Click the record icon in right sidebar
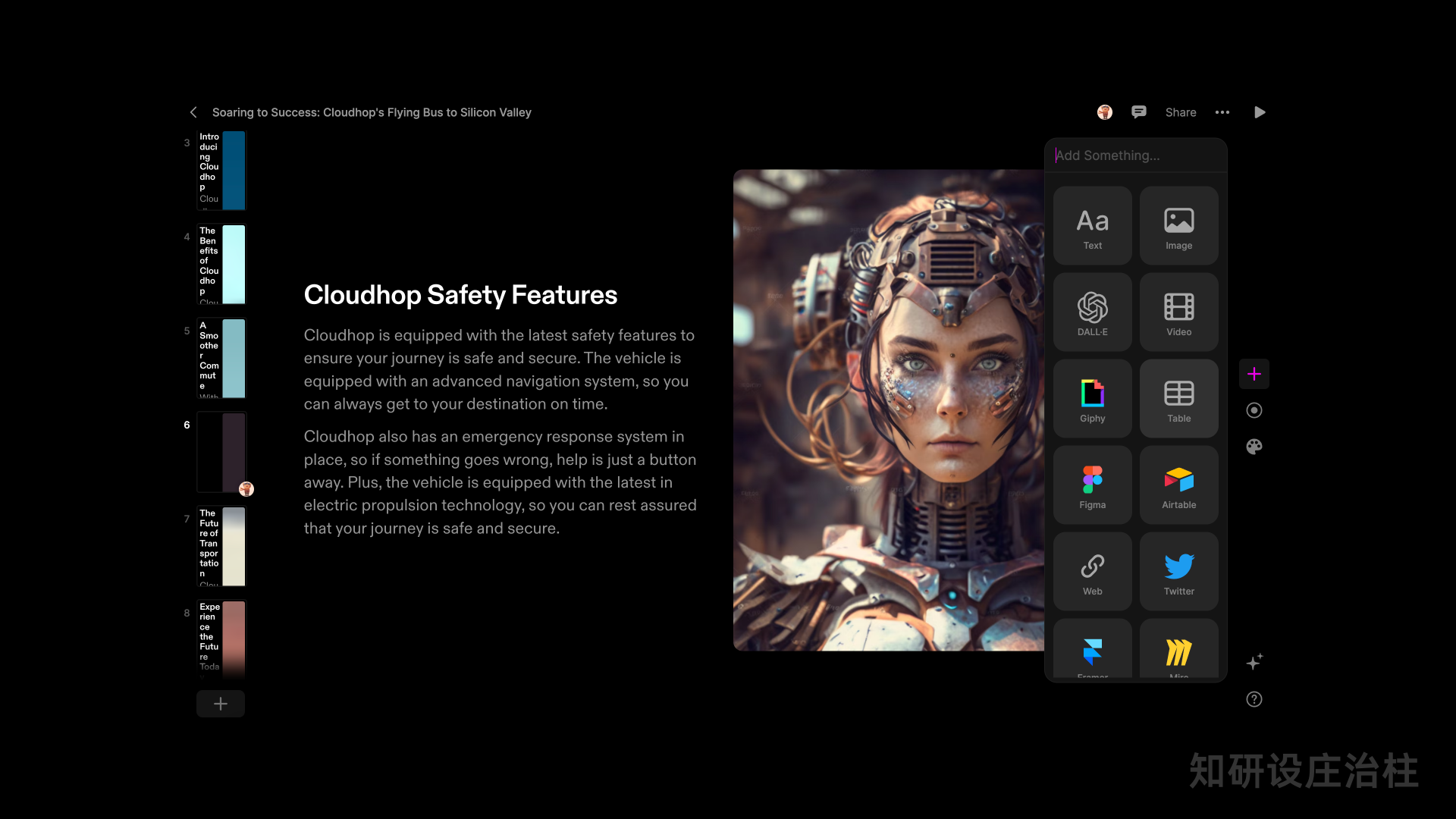1456x819 pixels. 1254,410
